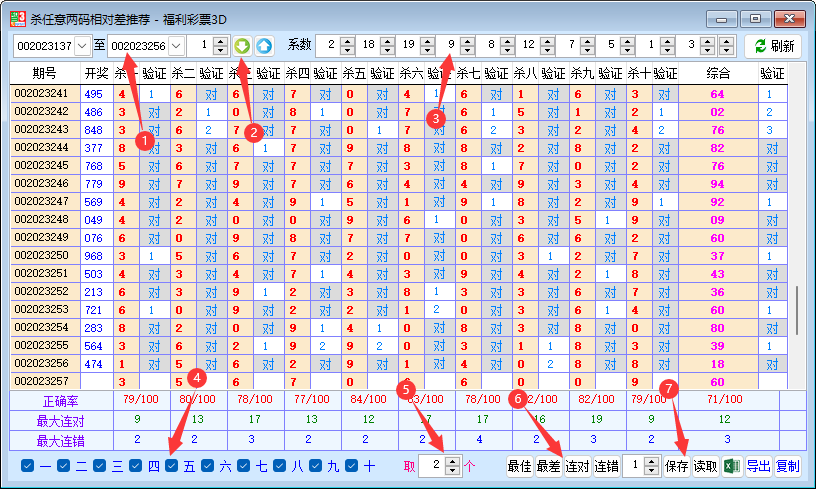816x489 pixels.
Task: Click the blue up arrow icon
Action: (x=263, y=46)
